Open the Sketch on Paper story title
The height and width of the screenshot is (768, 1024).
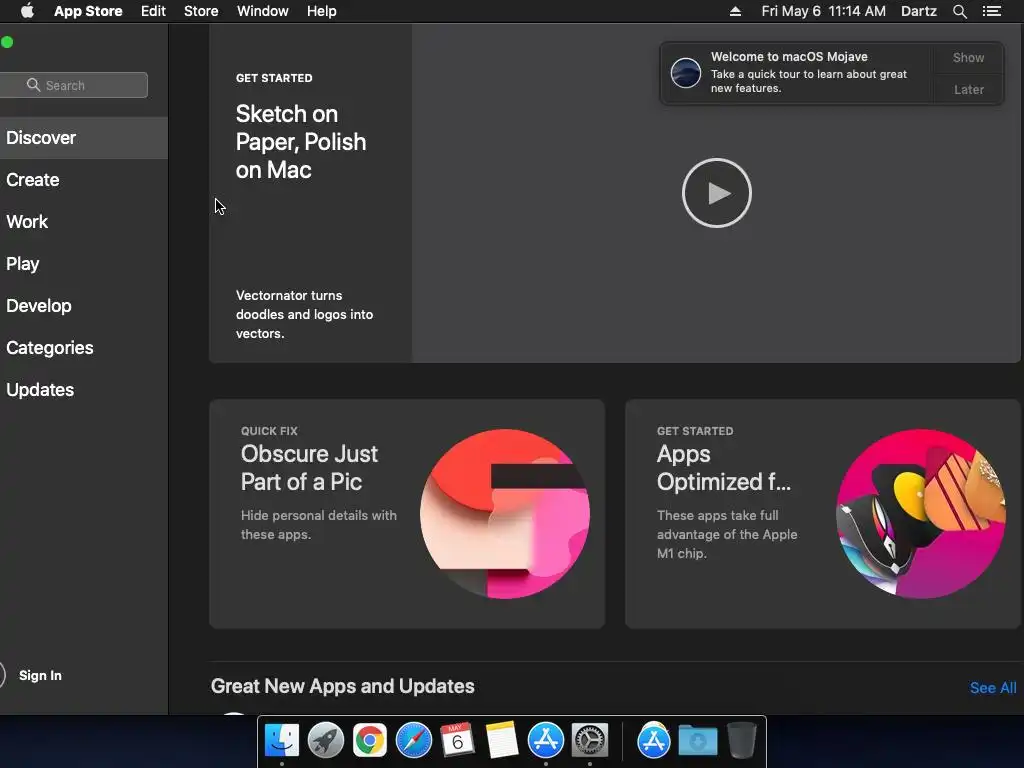click(x=300, y=142)
